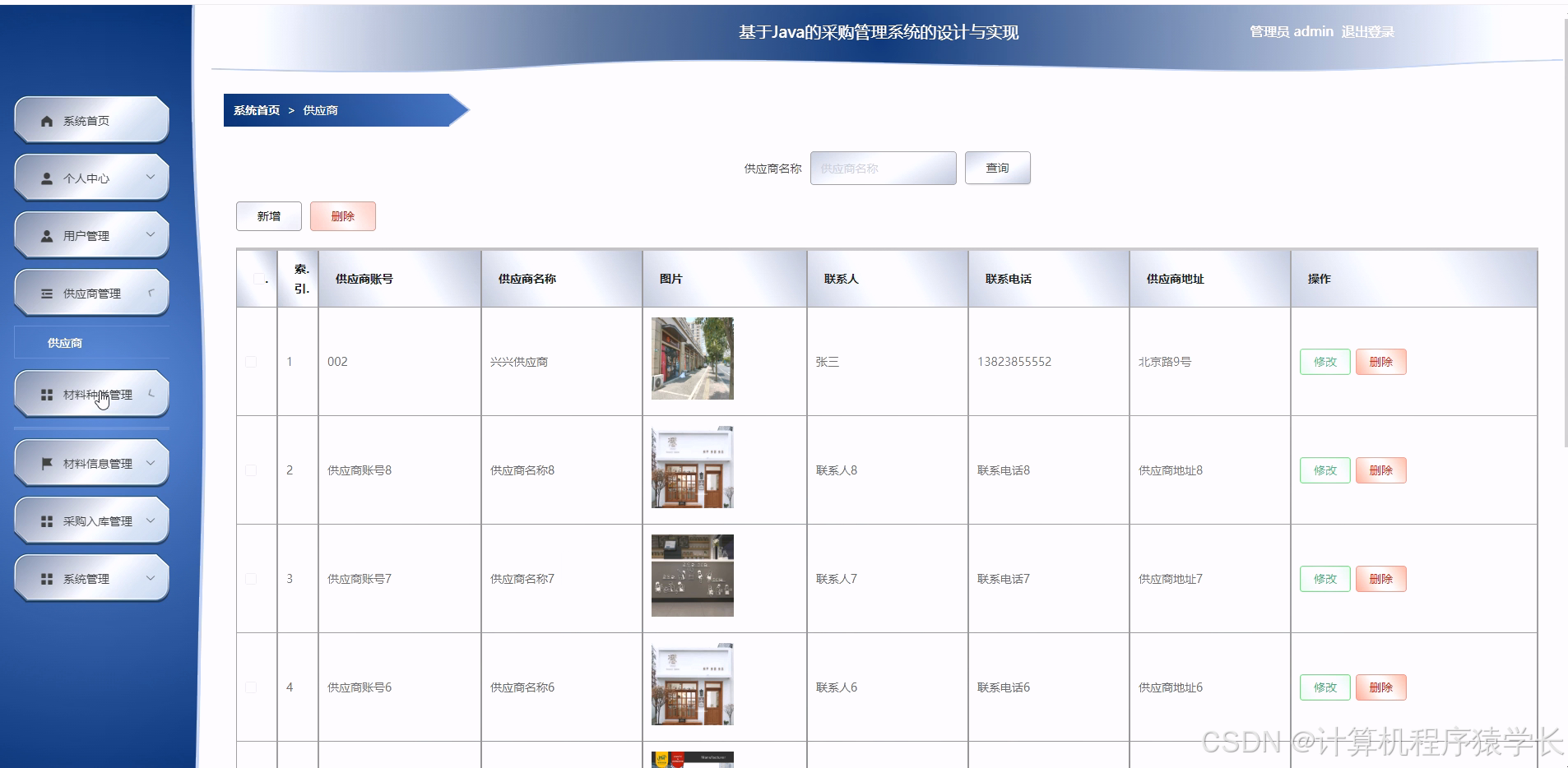
Task: Click 系统首页 in the breadcrumb
Action: pos(256,109)
